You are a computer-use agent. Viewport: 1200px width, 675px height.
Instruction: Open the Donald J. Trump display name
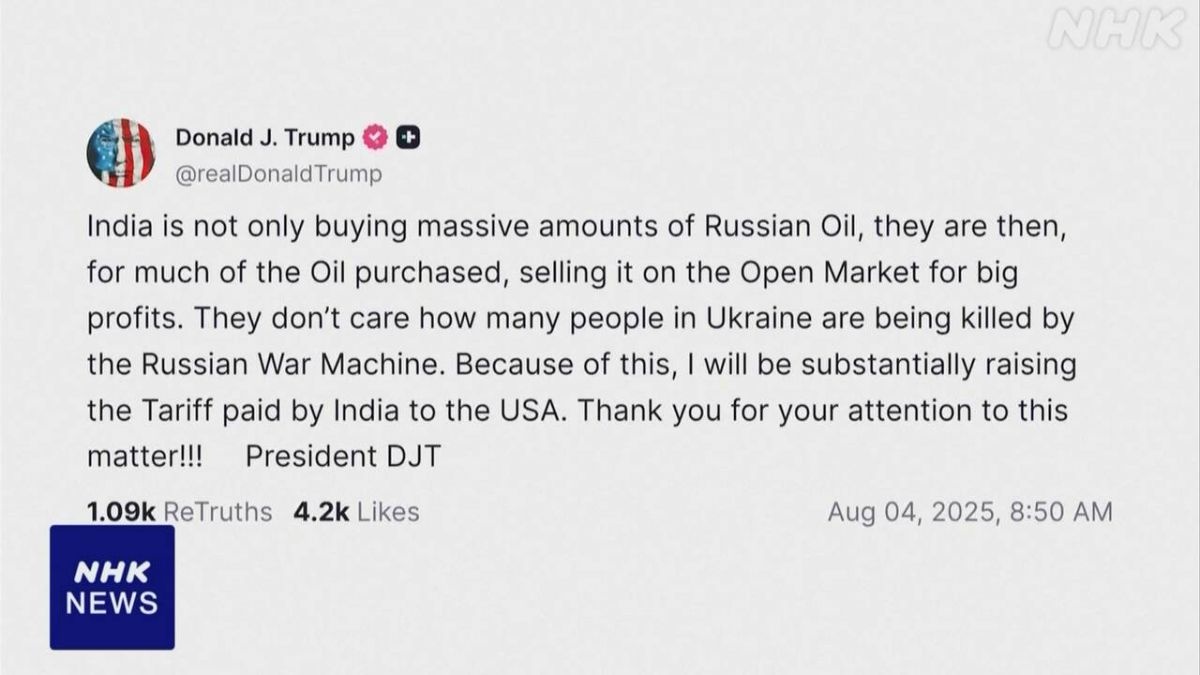point(265,137)
